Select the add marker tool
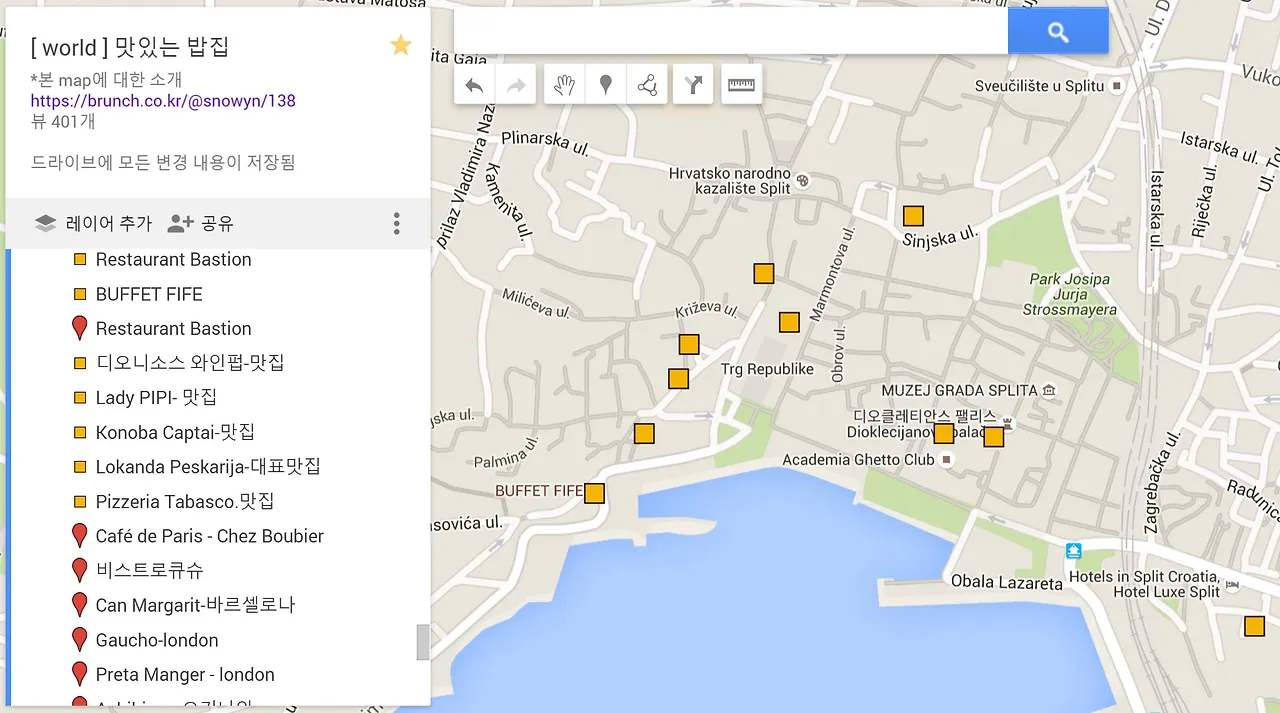Screen dimensions: 1280x713 tap(605, 85)
